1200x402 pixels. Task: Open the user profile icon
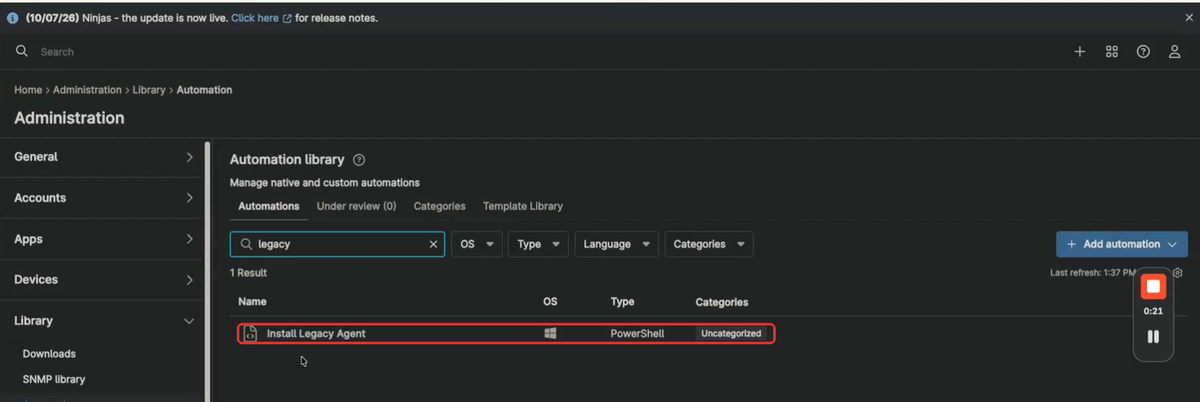[x=1175, y=52]
